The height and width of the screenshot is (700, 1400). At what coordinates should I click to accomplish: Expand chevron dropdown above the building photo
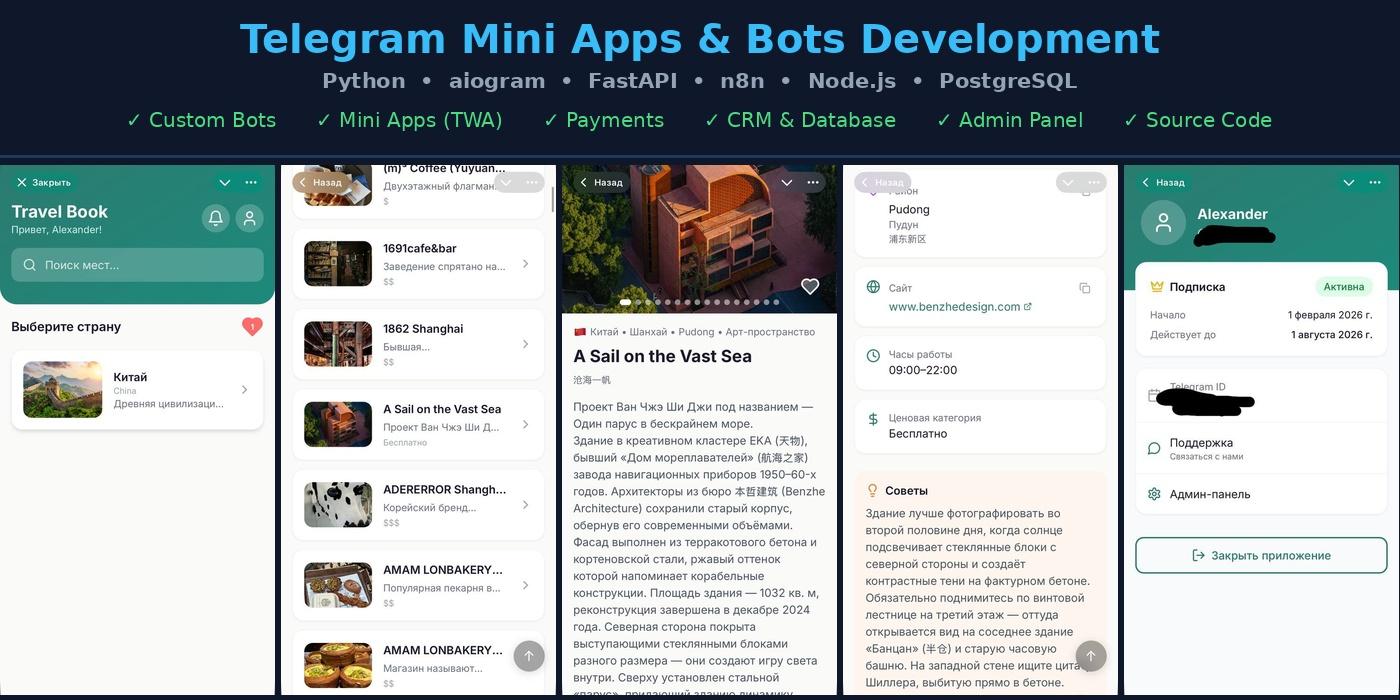click(787, 182)
